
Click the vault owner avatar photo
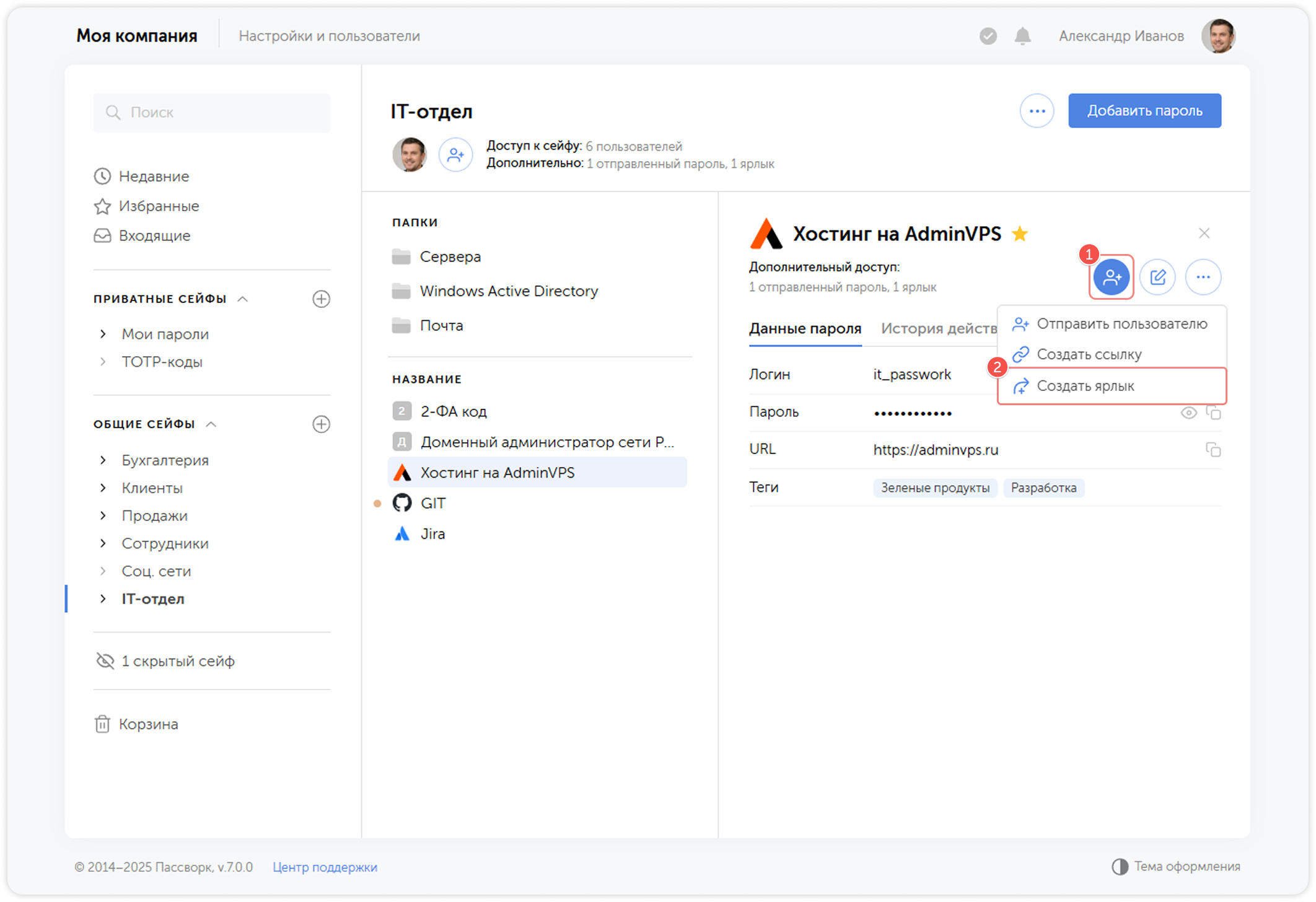(410, 155)
